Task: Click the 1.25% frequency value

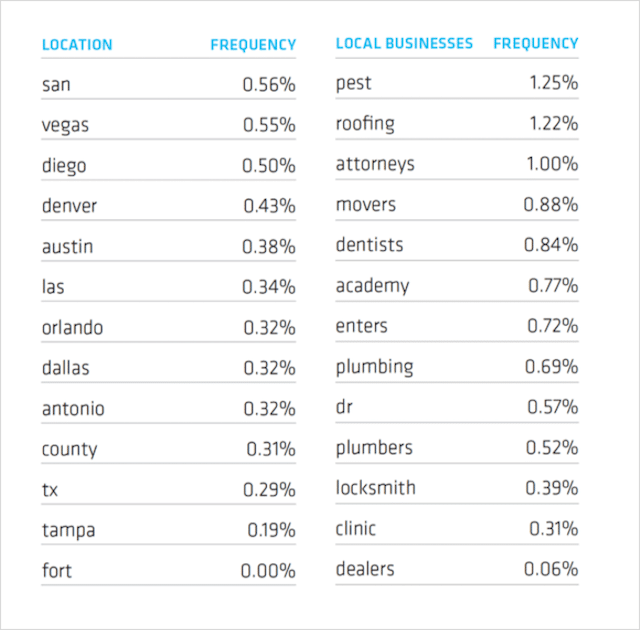Action: click(553, 83)
